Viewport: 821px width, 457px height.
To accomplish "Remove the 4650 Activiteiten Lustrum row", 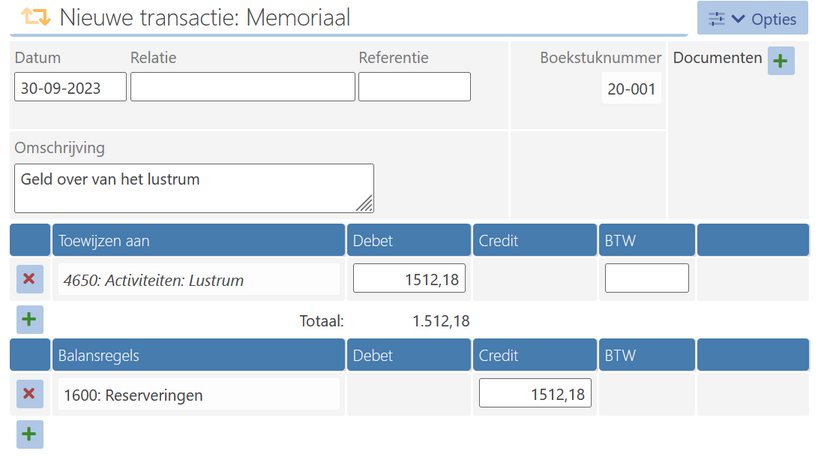I will [29, 278].
